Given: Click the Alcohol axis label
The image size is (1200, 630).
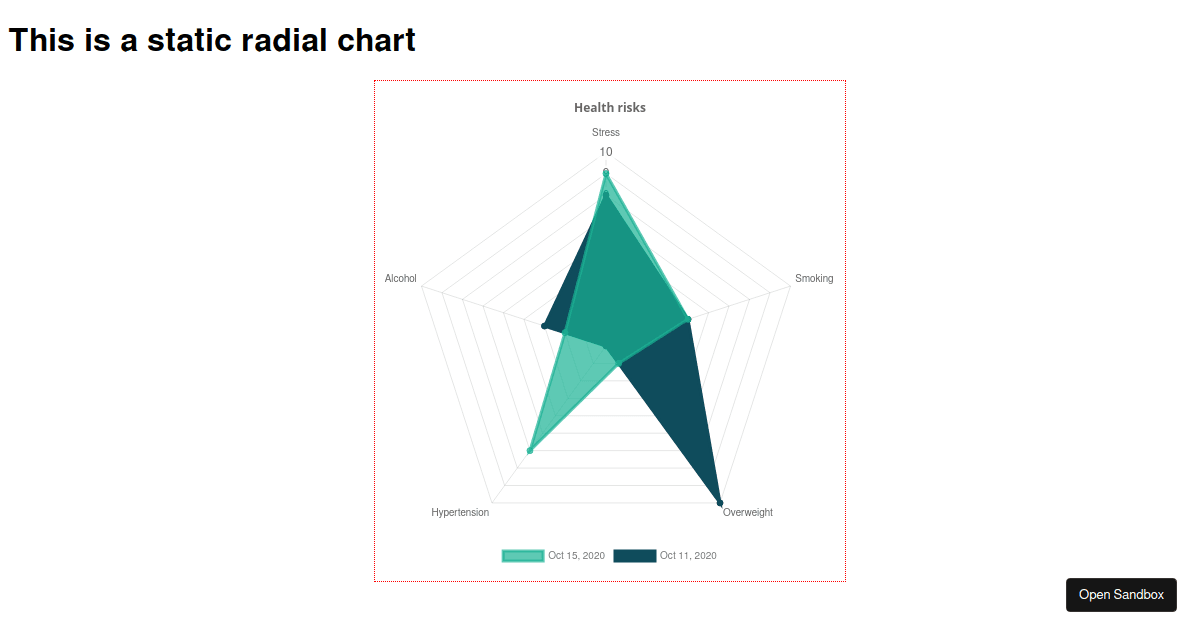Looking at the screenshot, I should 400,278.
